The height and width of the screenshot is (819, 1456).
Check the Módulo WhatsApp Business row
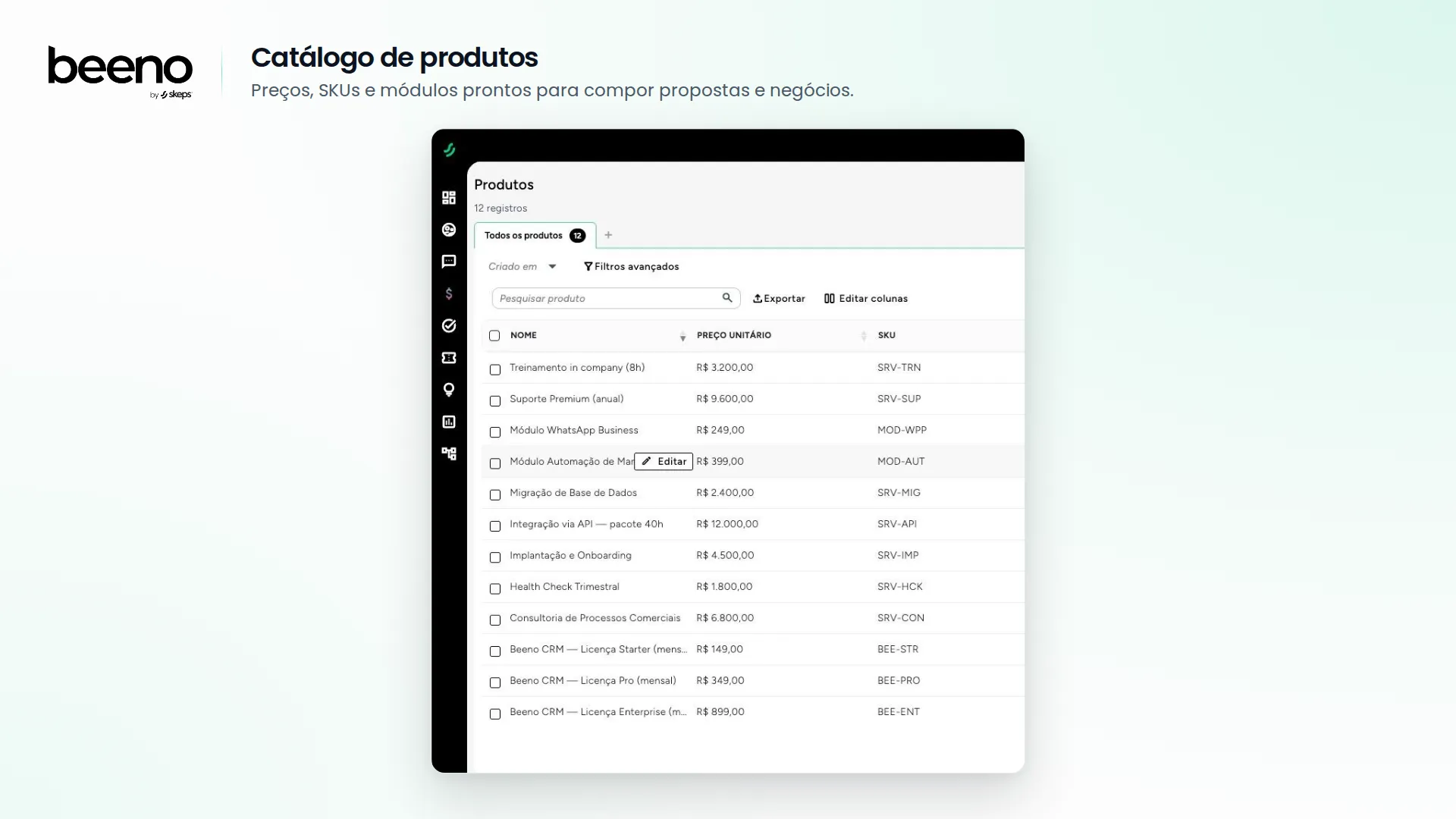[495, 432]
